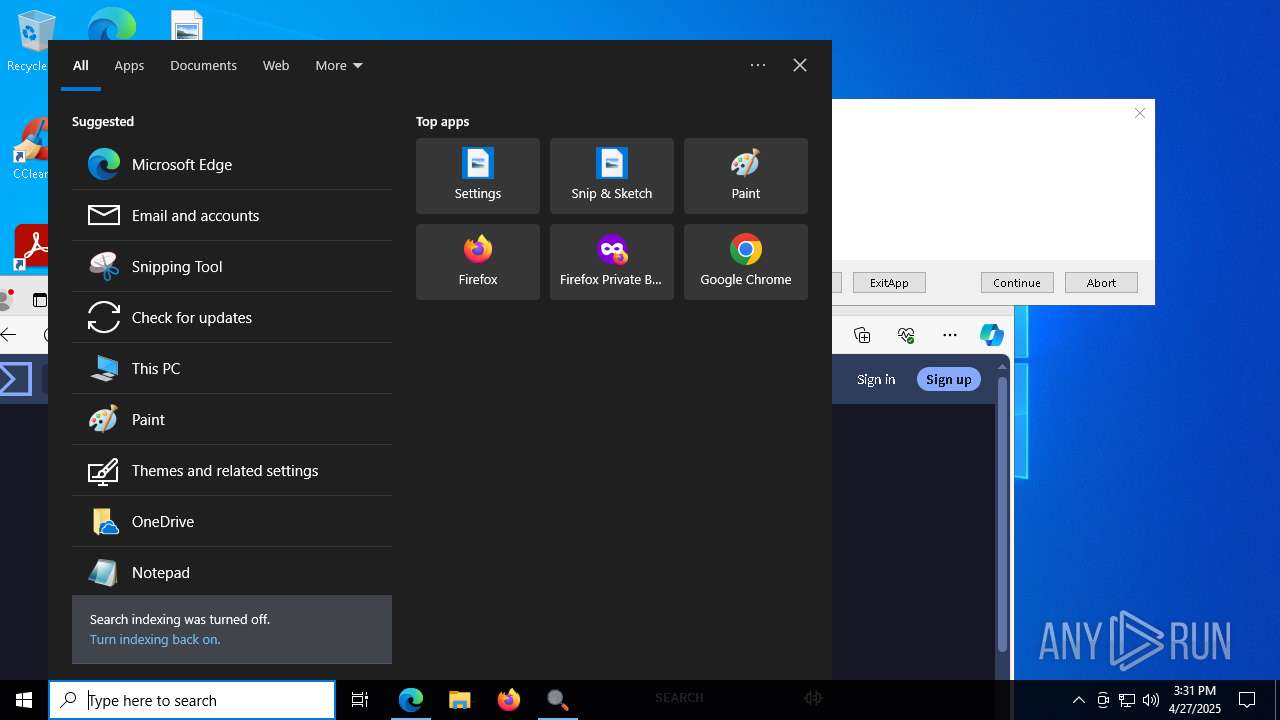The image size is (1280, 720).
Task: Click ExitApp button in the dialog
Action: pyautogui.click(x=889, y=283)
